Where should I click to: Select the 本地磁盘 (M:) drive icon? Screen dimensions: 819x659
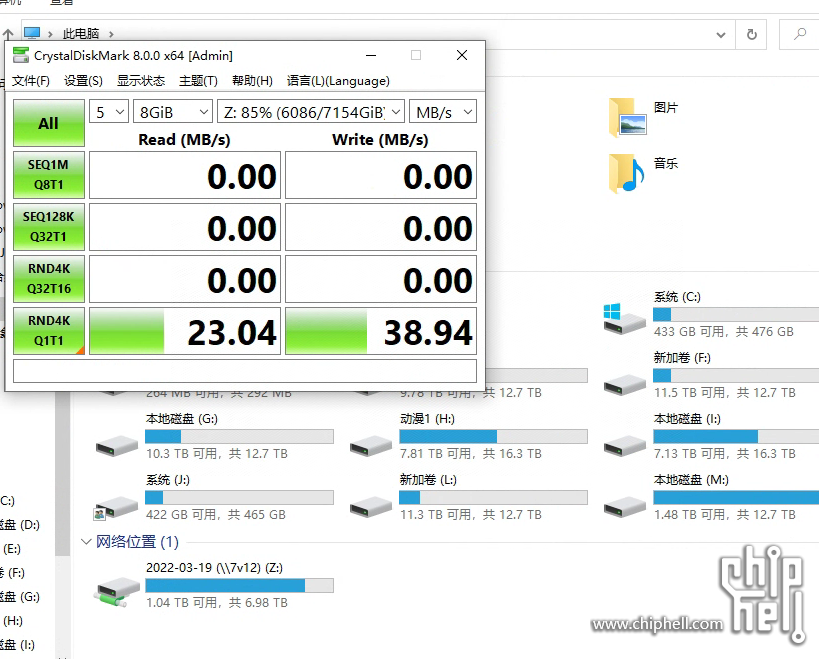pyautogui.click(x=625, y=507)
